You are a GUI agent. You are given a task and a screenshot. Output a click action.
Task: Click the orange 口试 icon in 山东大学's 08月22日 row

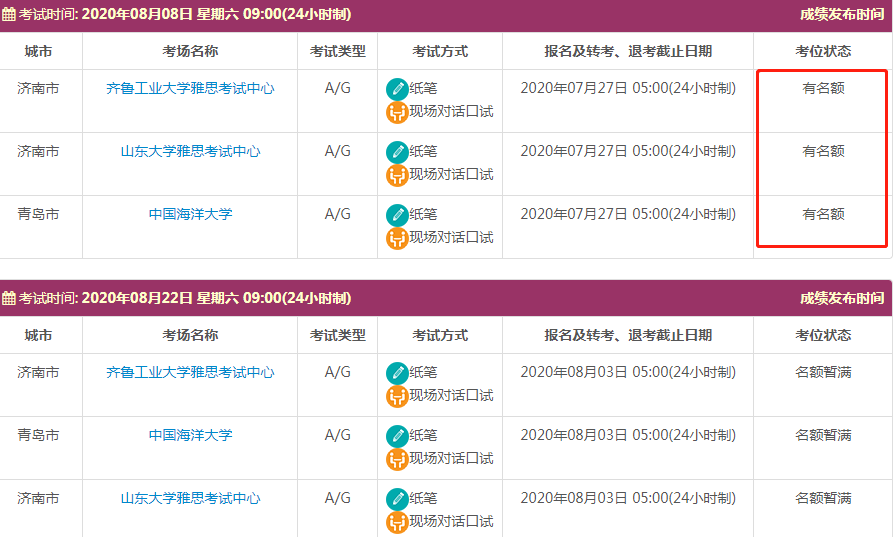pyautogui.click(x=397, y=522)
